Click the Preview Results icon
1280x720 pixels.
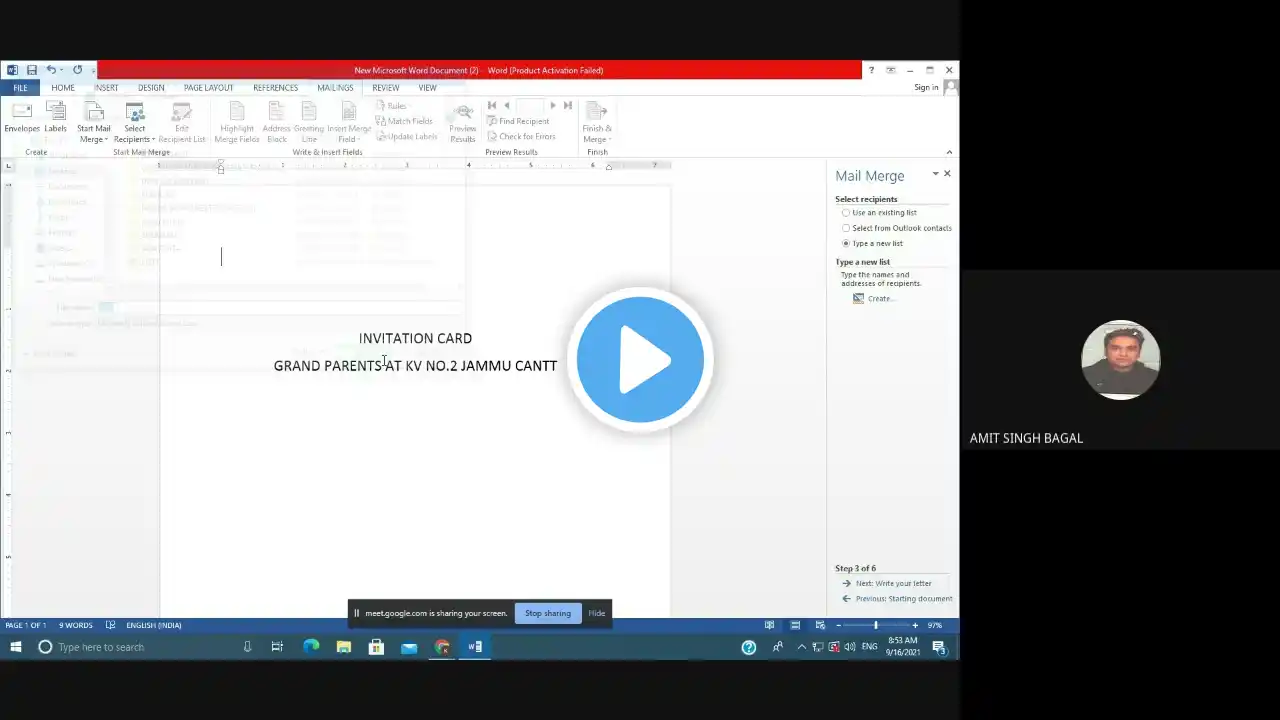[463, 123]
